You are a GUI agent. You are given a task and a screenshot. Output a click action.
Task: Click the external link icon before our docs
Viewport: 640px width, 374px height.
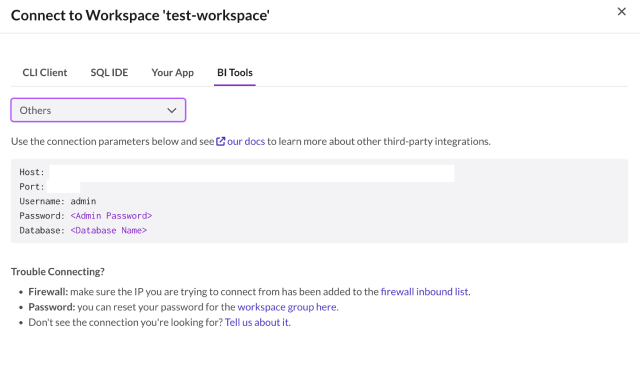[x=220, y=141]
